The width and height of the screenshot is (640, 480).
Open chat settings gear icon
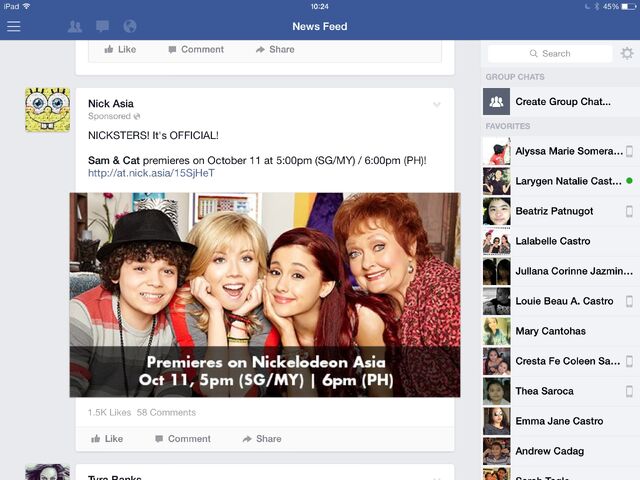(627, 53)
